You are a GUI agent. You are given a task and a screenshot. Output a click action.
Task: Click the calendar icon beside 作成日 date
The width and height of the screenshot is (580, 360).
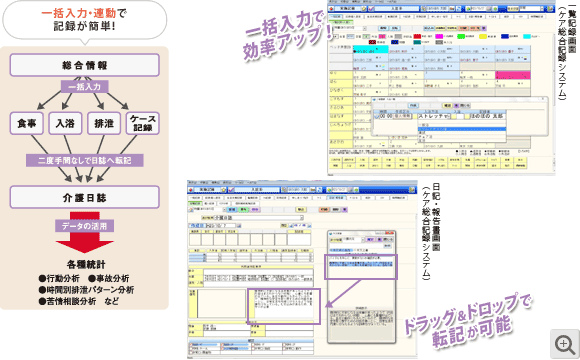(239, 225)
